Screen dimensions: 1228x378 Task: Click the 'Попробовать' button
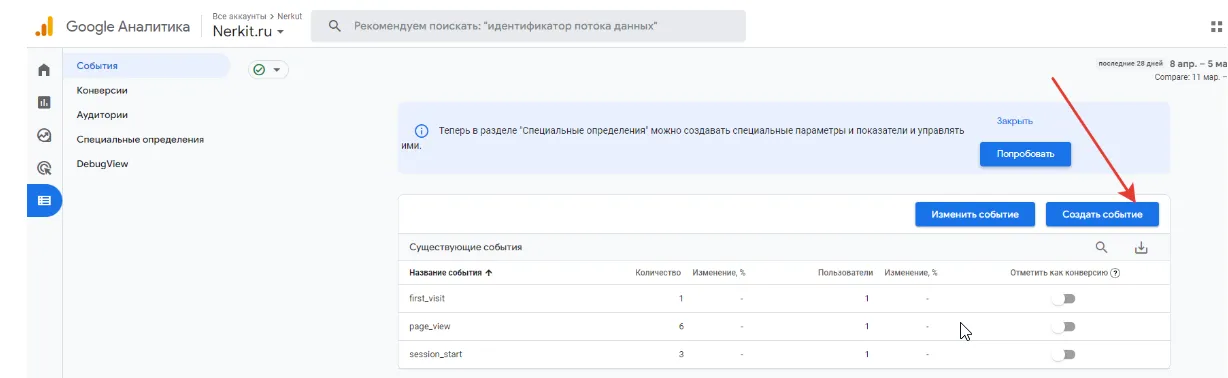[x=1025, y=154]
